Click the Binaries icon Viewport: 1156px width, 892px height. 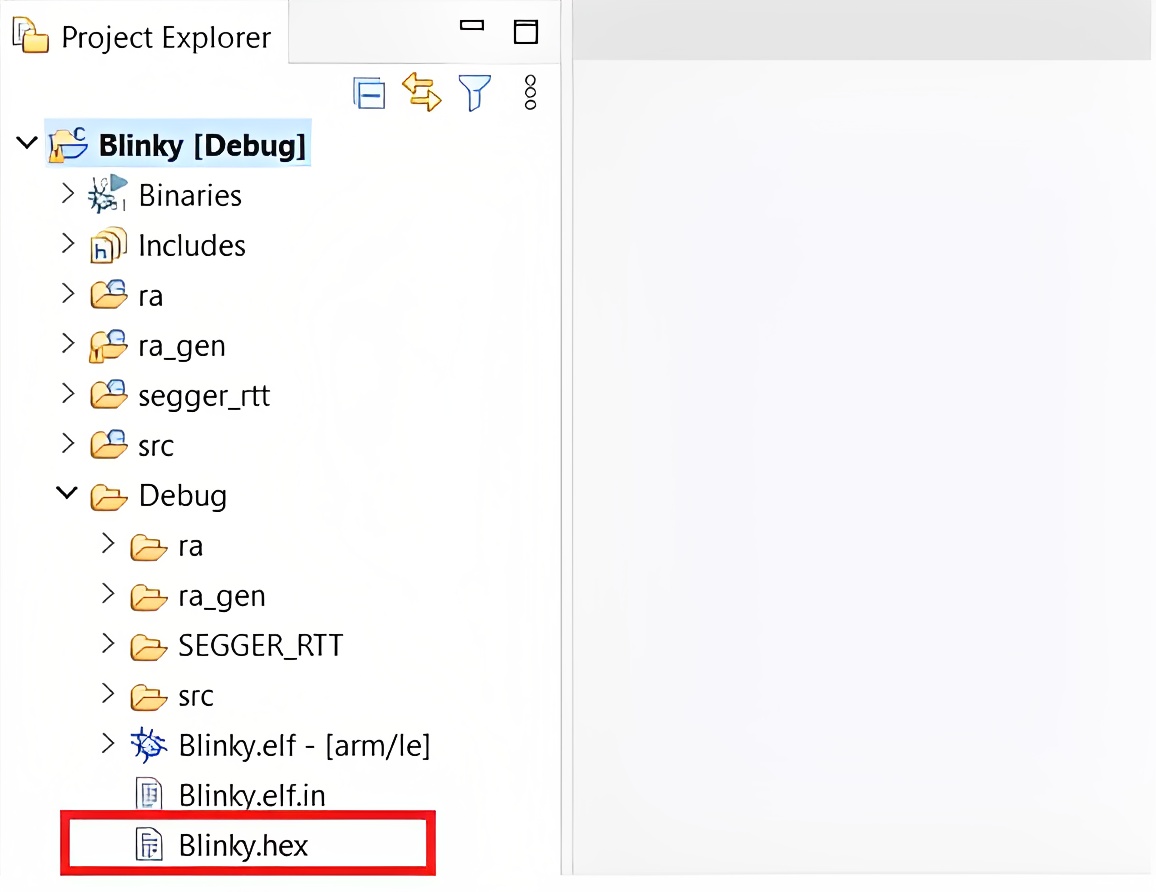(x=108, y=194)
